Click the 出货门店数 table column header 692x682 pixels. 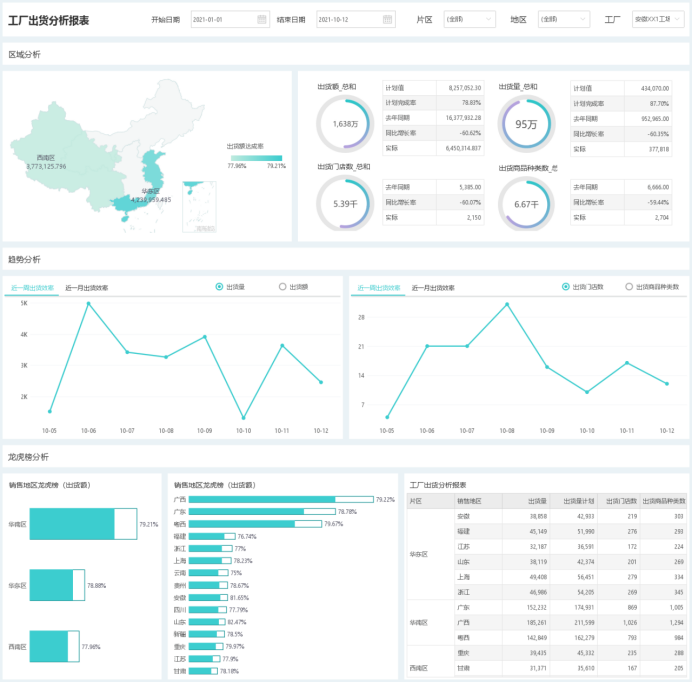point(620,501)
